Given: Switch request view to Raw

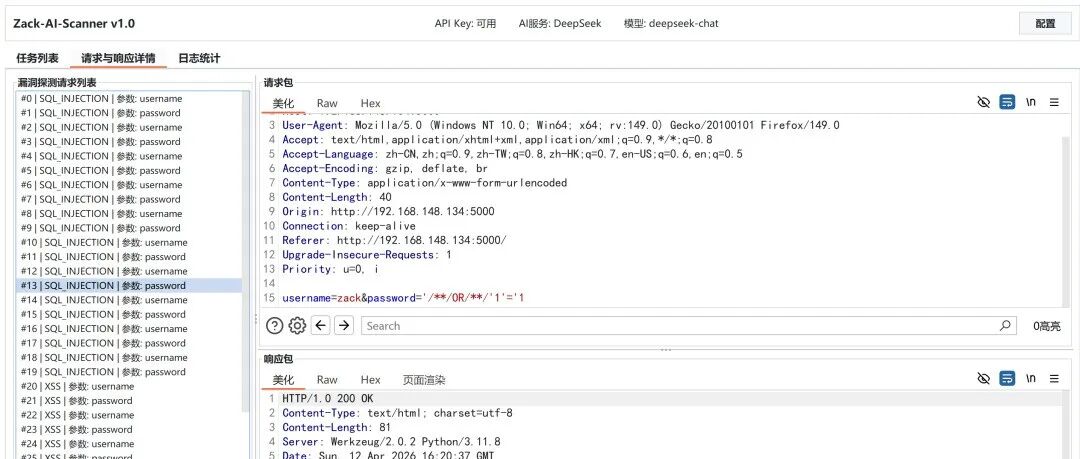Looking at the screenshot, I should pyautogui.click(x=327, y=103).
